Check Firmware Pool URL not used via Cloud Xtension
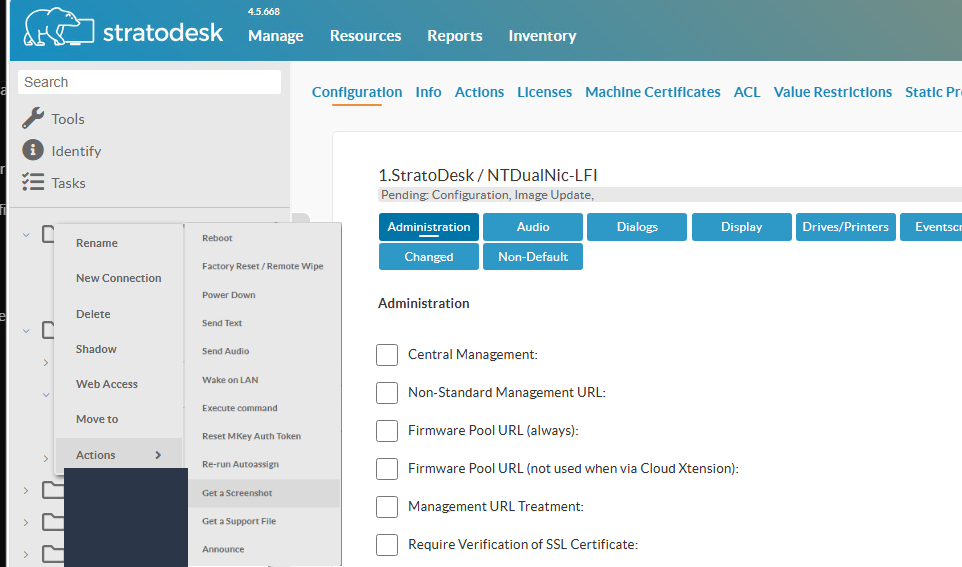This screenshot has height=567, width=962. pyautogui.click(x=387, y=469)
